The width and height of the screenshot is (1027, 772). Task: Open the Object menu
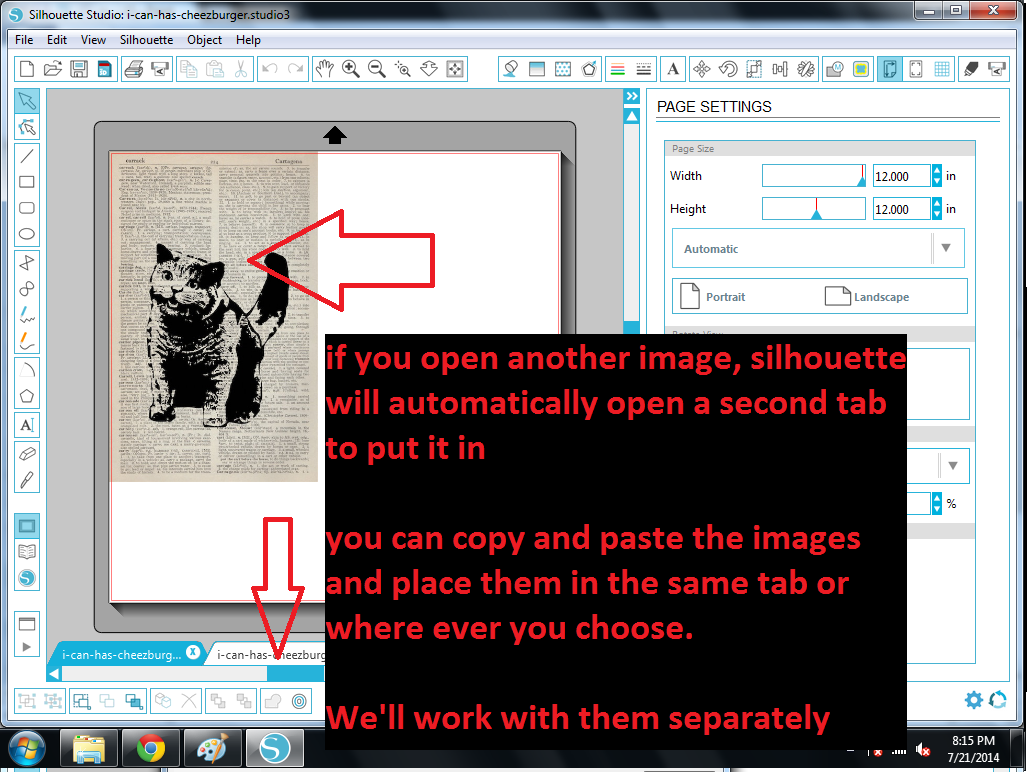[x=204, y=40]
